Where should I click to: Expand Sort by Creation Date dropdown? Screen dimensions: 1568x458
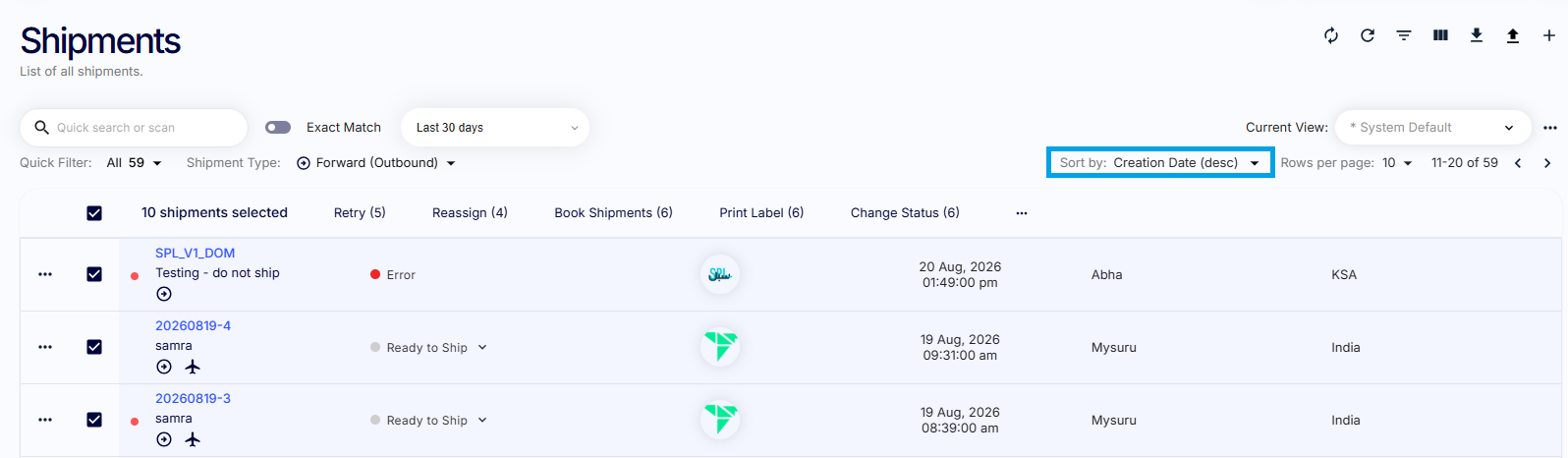tap(1160, 163)
